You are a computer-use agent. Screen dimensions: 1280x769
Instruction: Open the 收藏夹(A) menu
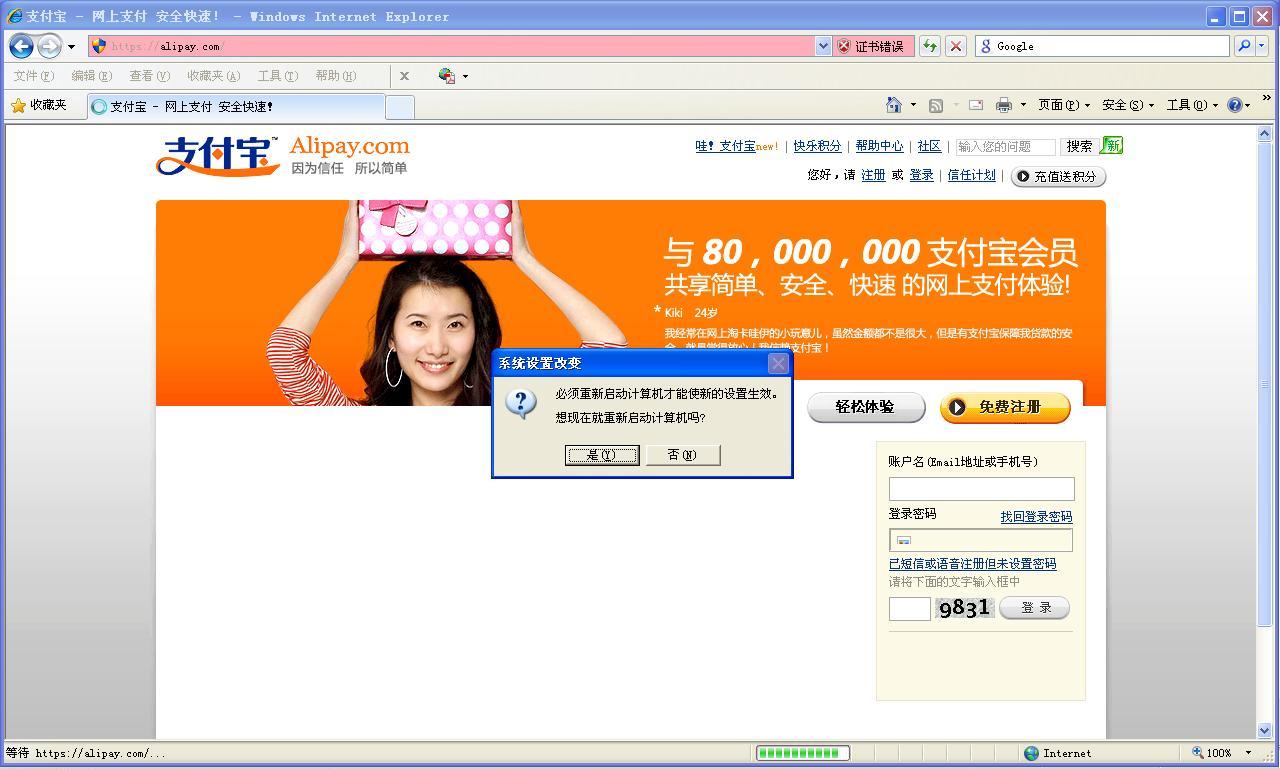click(x=213, y=76)
